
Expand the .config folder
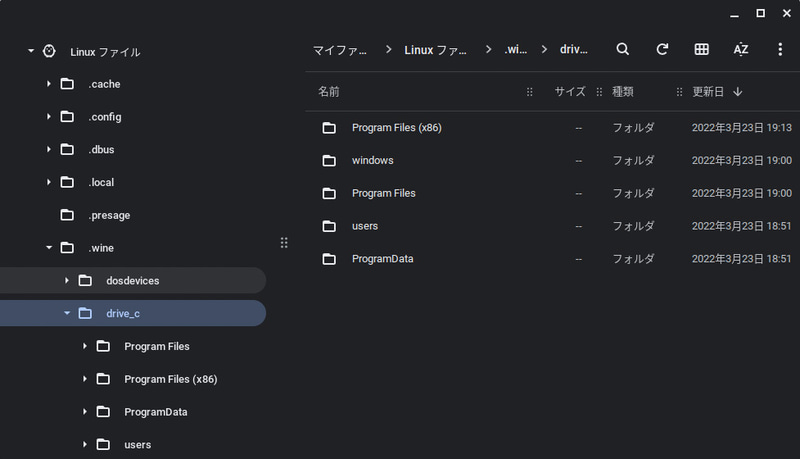click(48, 116)
